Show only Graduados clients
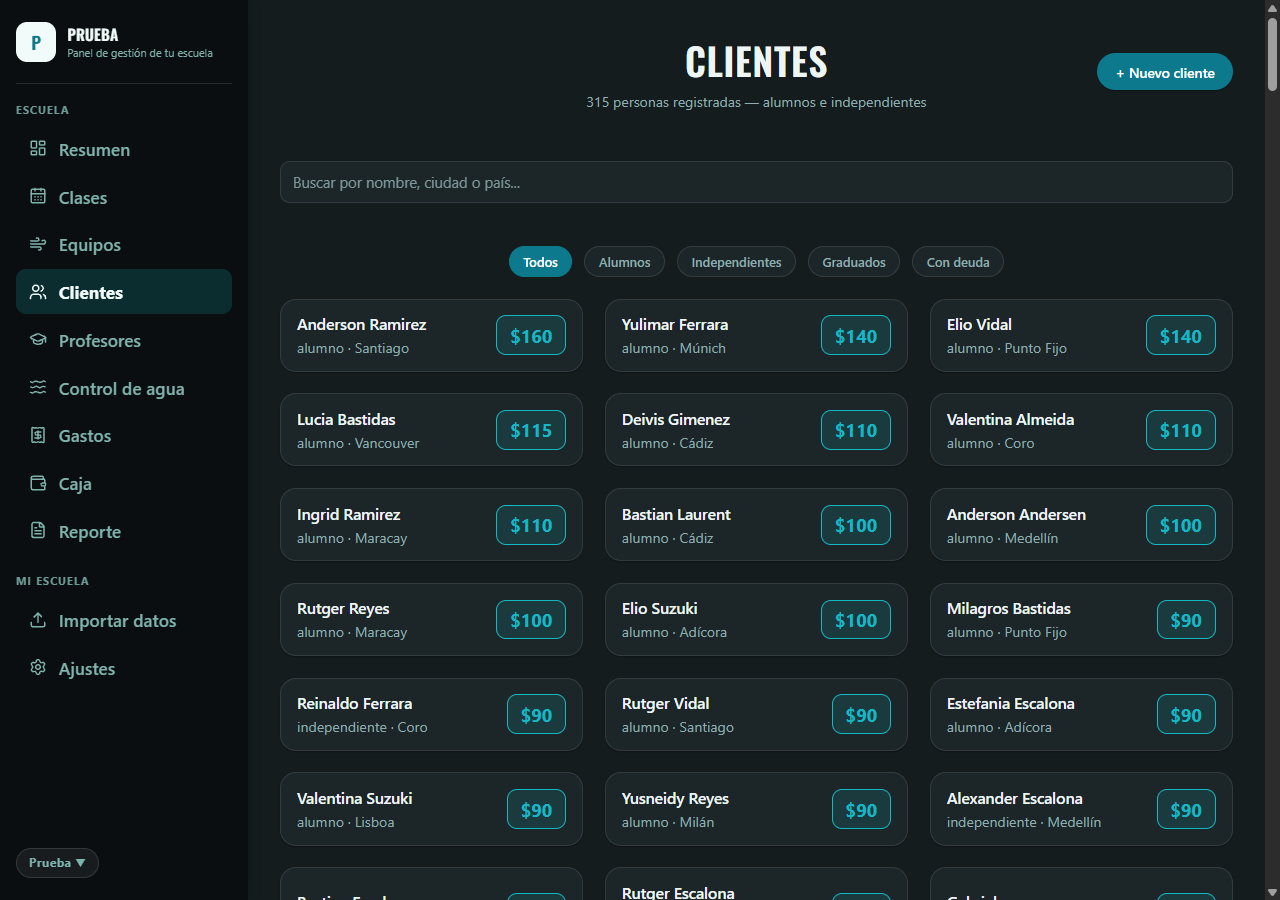The height and width of the screenshot is (900, 1280). click(x=854, y=262)
